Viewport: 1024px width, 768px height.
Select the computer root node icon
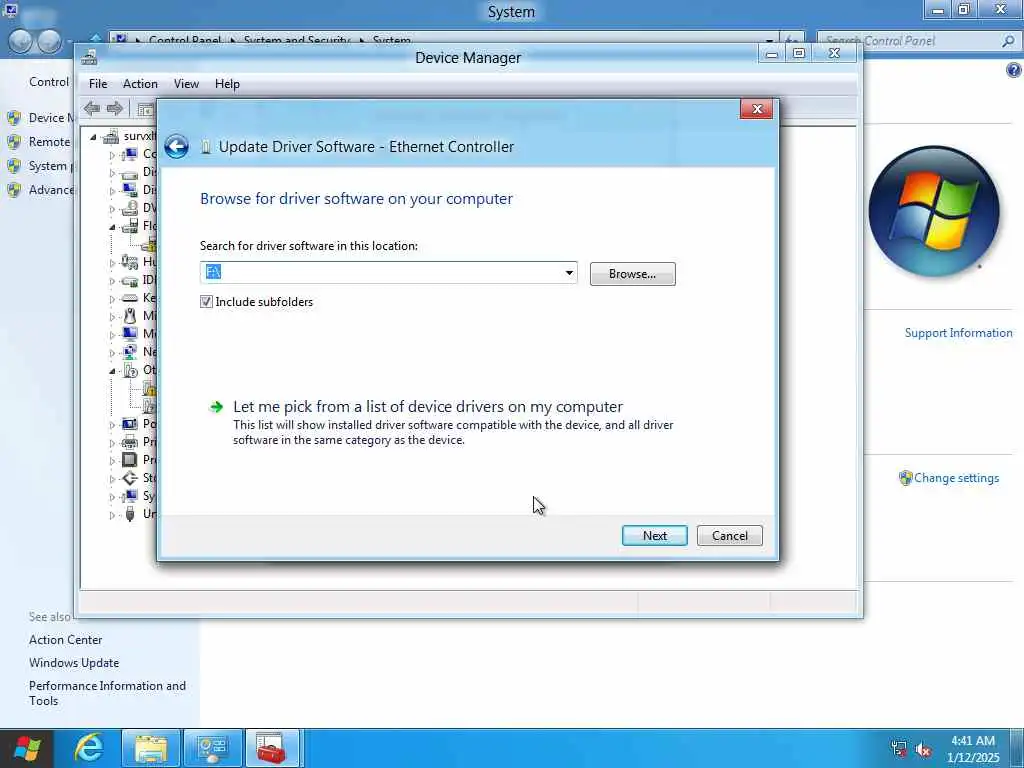tap(111, 136)
